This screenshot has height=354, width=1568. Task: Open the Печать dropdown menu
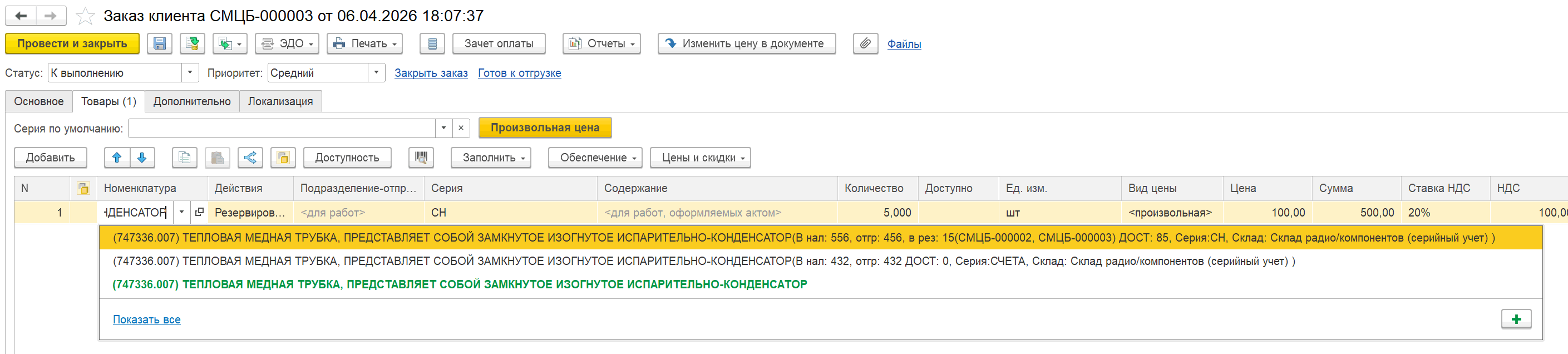[x=364, y=44]
